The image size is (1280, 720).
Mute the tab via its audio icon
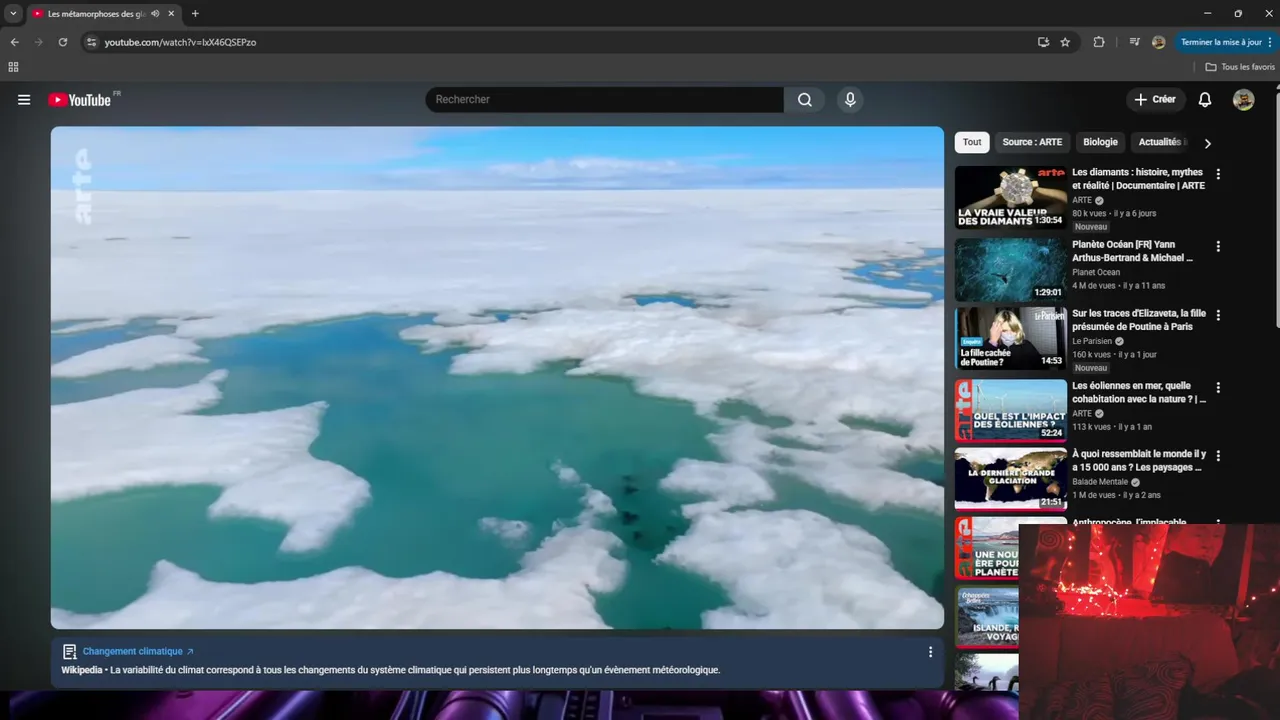point(155,14)
